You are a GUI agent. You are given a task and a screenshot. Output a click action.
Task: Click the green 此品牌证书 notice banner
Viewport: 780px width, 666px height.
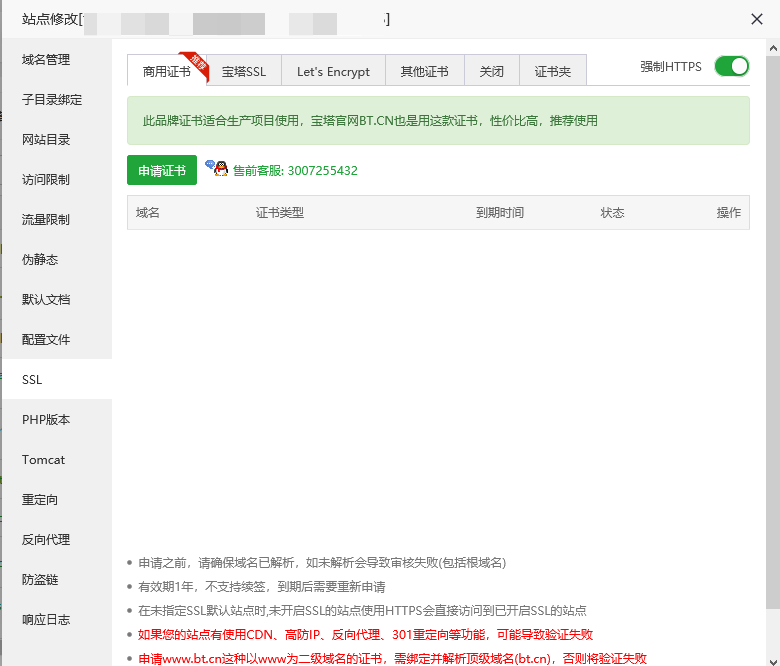coord(438,121)
